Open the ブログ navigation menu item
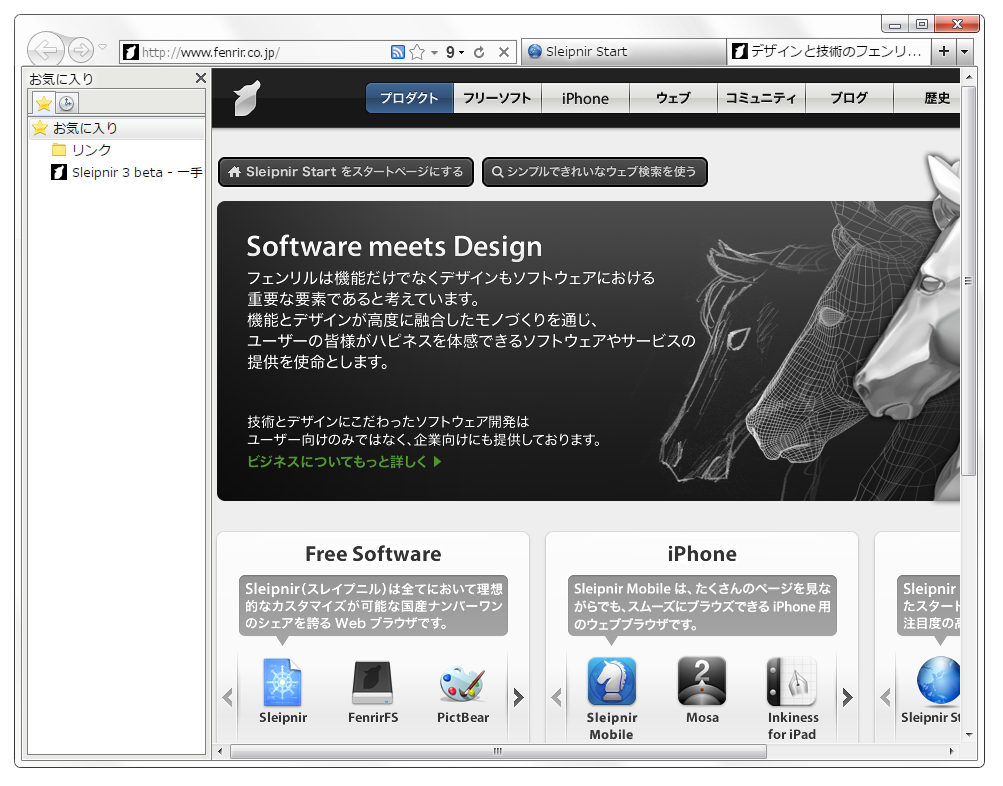Image resolution: width=1003 pixels, height=786 pixels. click(x=849, y=98)
